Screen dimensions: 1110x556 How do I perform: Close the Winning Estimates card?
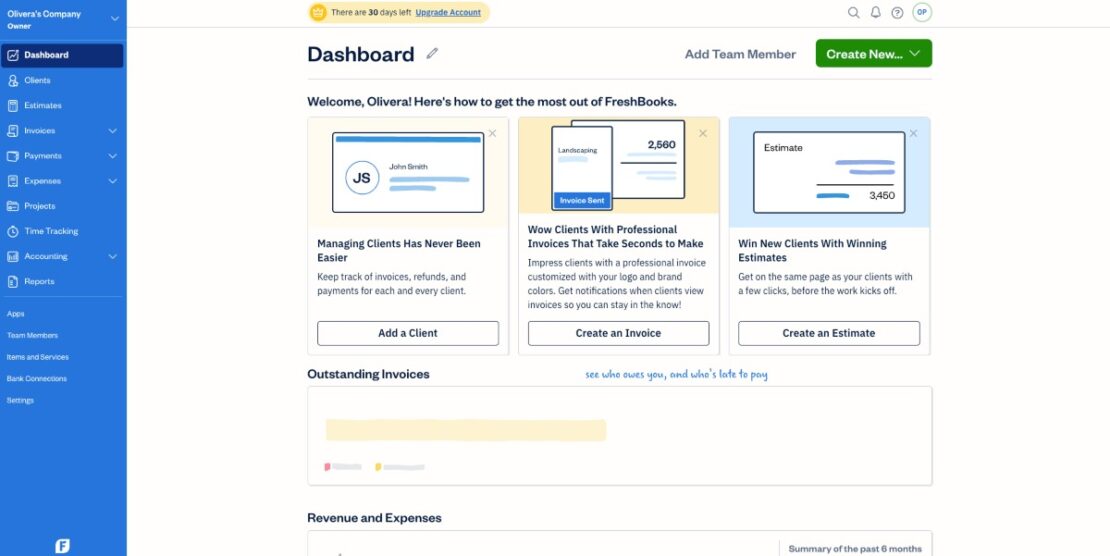click(913, 133)
